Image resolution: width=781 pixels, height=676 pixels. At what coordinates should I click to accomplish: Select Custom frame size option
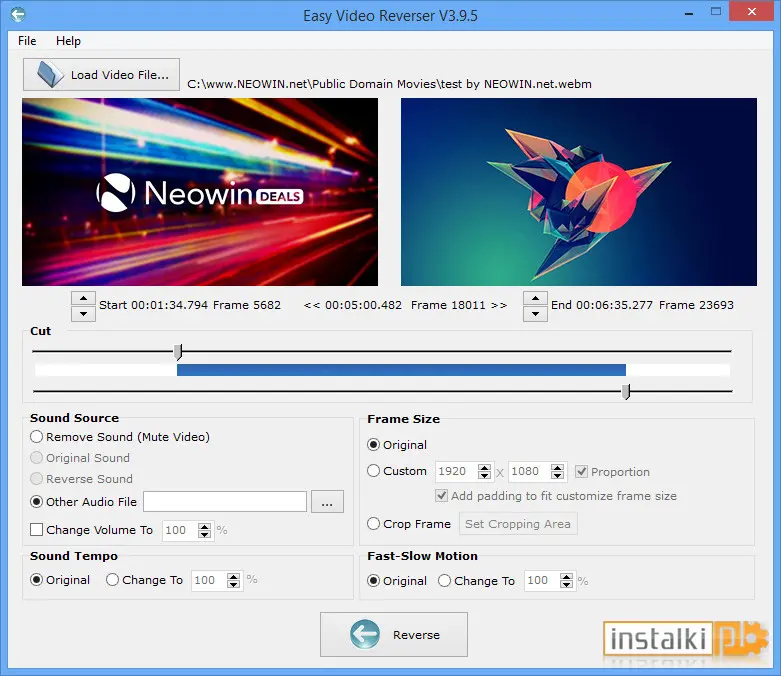pos(397,471)
